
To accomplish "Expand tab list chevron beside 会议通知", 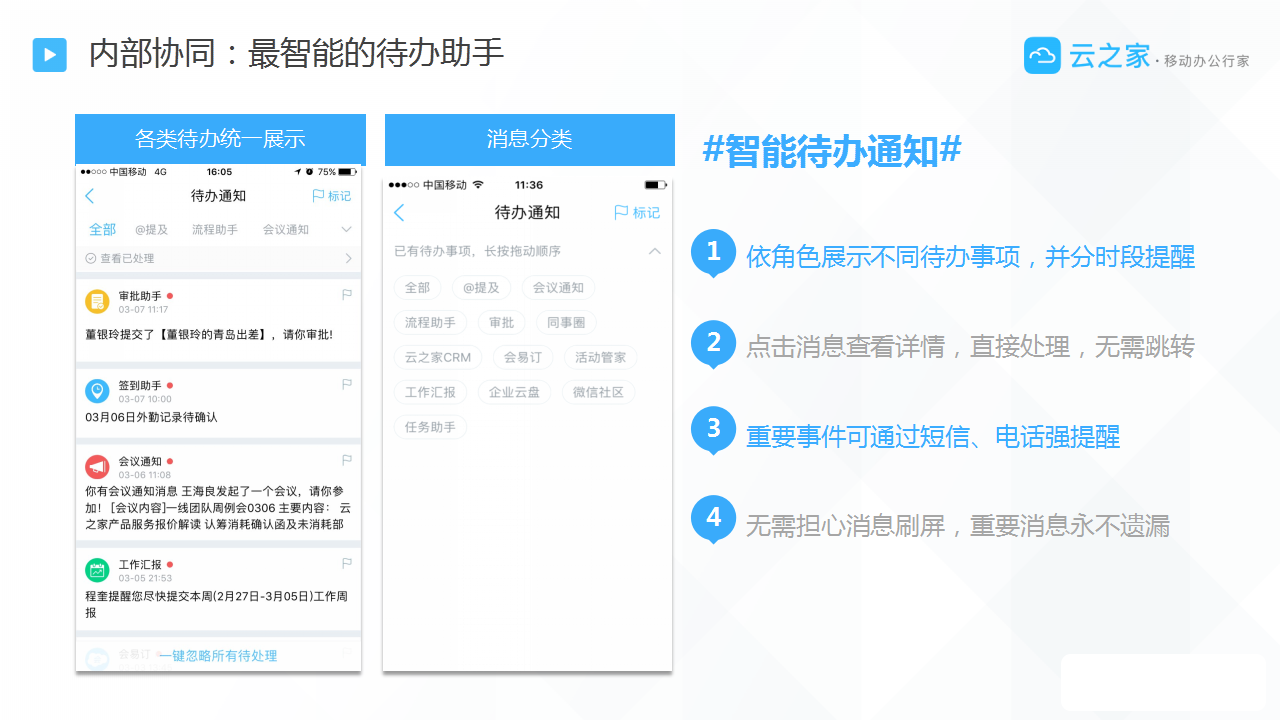I will pyautogui.click(x=346, y=229).
